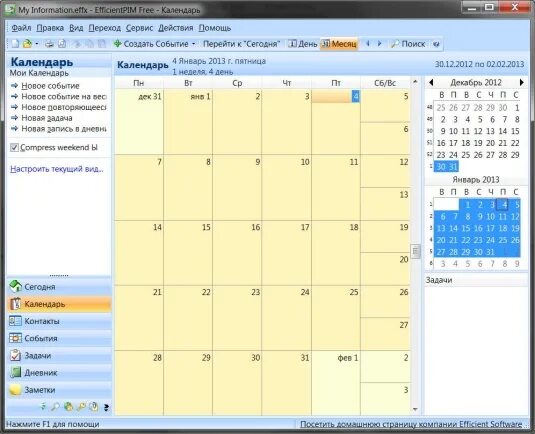Click Настроить текущий вид link

click(56, 169)
